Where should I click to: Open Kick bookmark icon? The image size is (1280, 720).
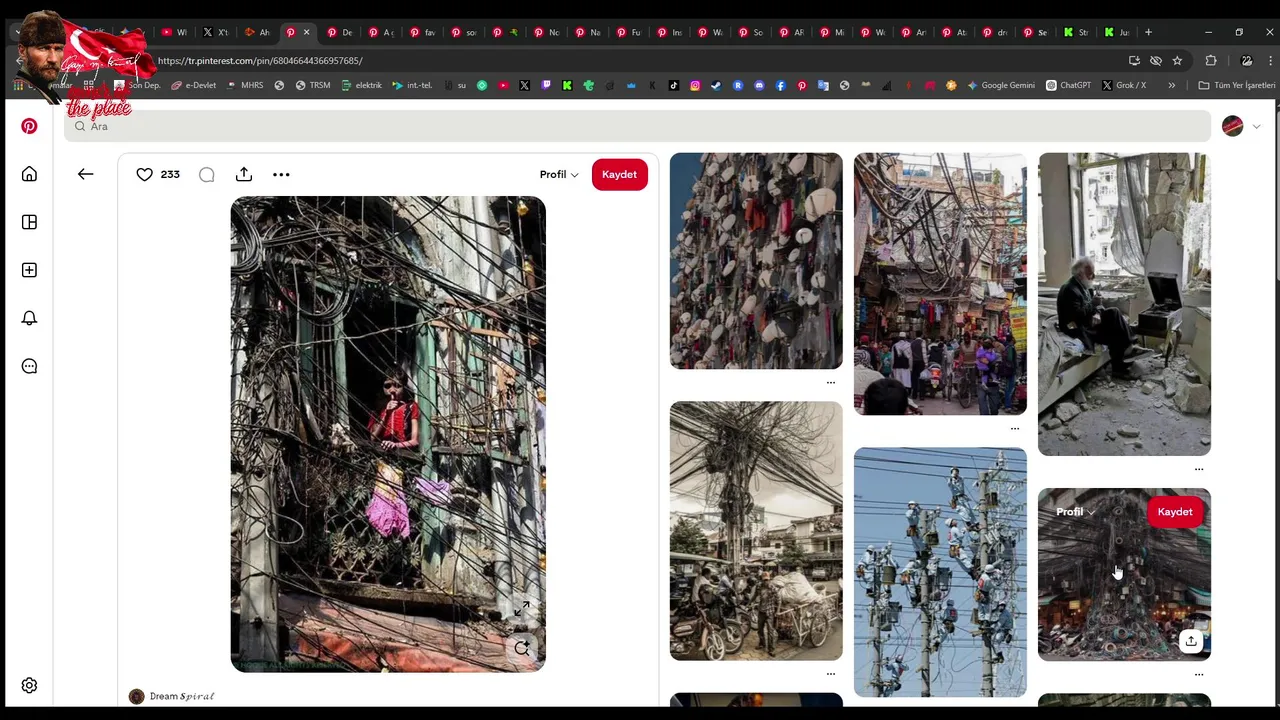point(567,85)
